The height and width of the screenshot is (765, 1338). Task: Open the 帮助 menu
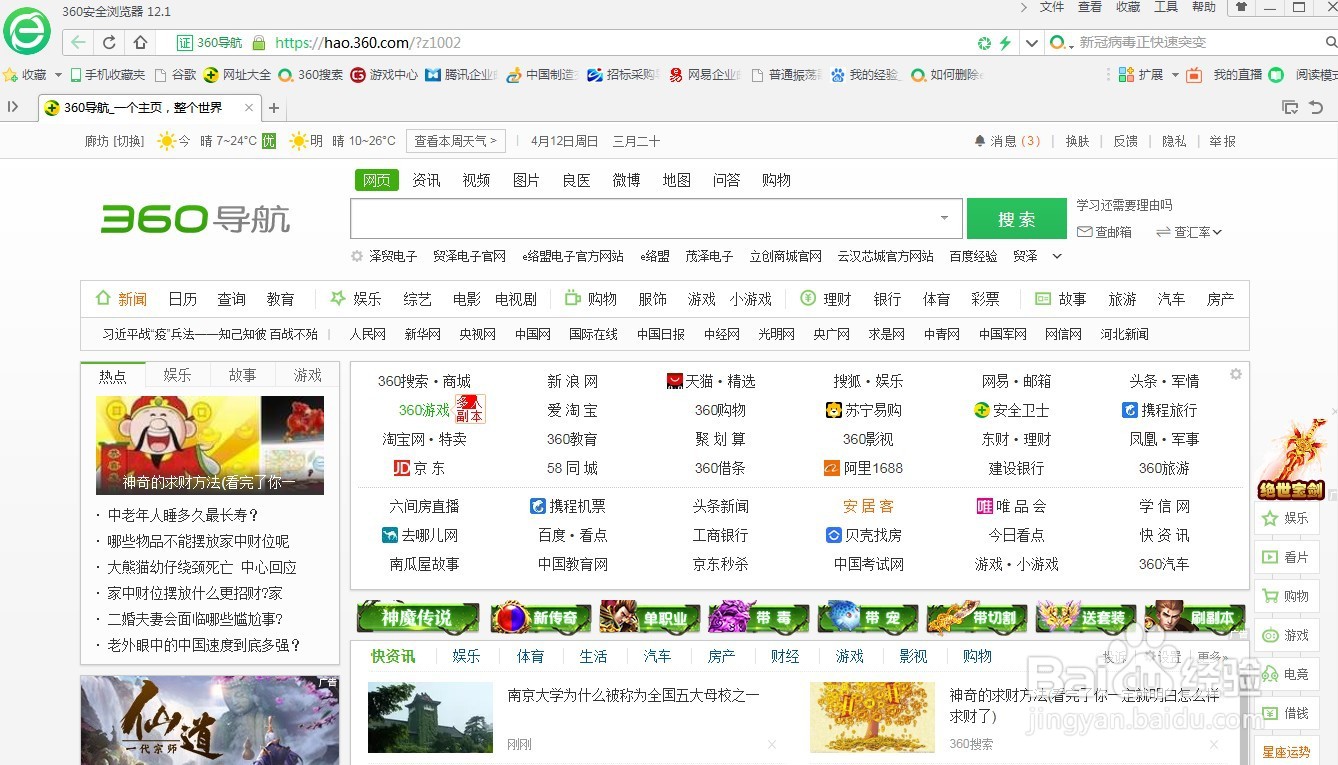pyautogui.click(x=1204, y=7)
